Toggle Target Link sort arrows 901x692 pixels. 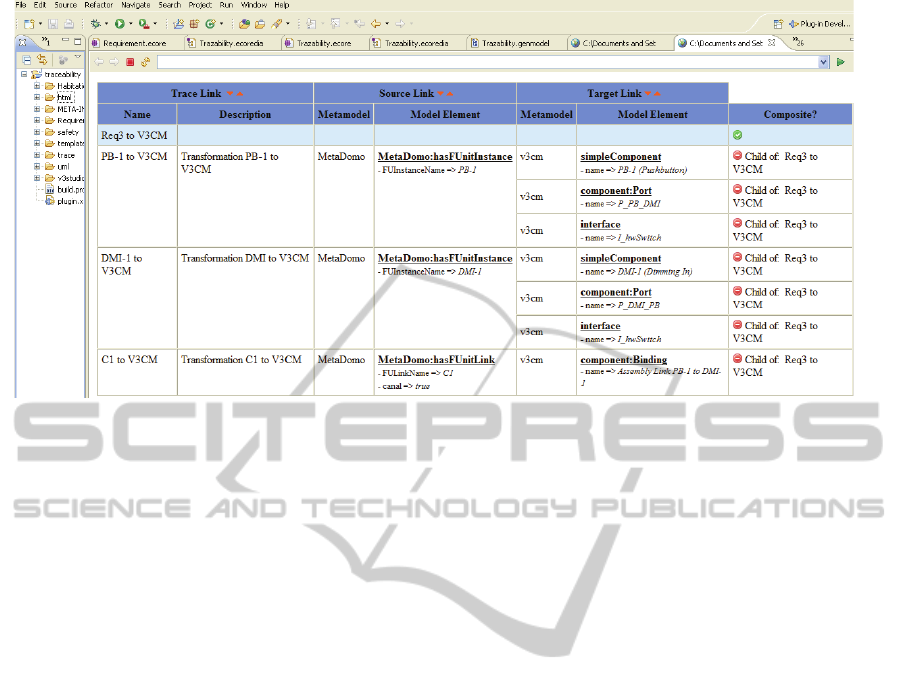click(653, 93)
